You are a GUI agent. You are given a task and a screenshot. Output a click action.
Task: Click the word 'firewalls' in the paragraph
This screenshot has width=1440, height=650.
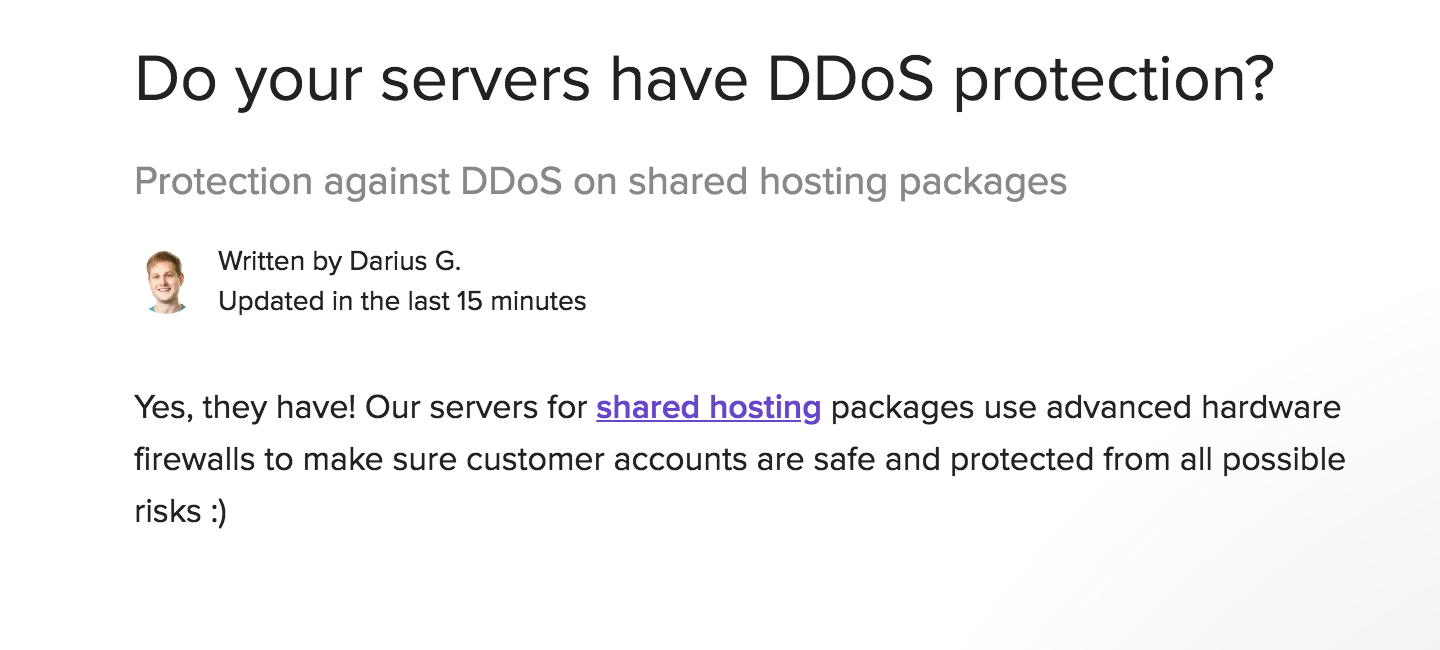(x=195, y=460)
